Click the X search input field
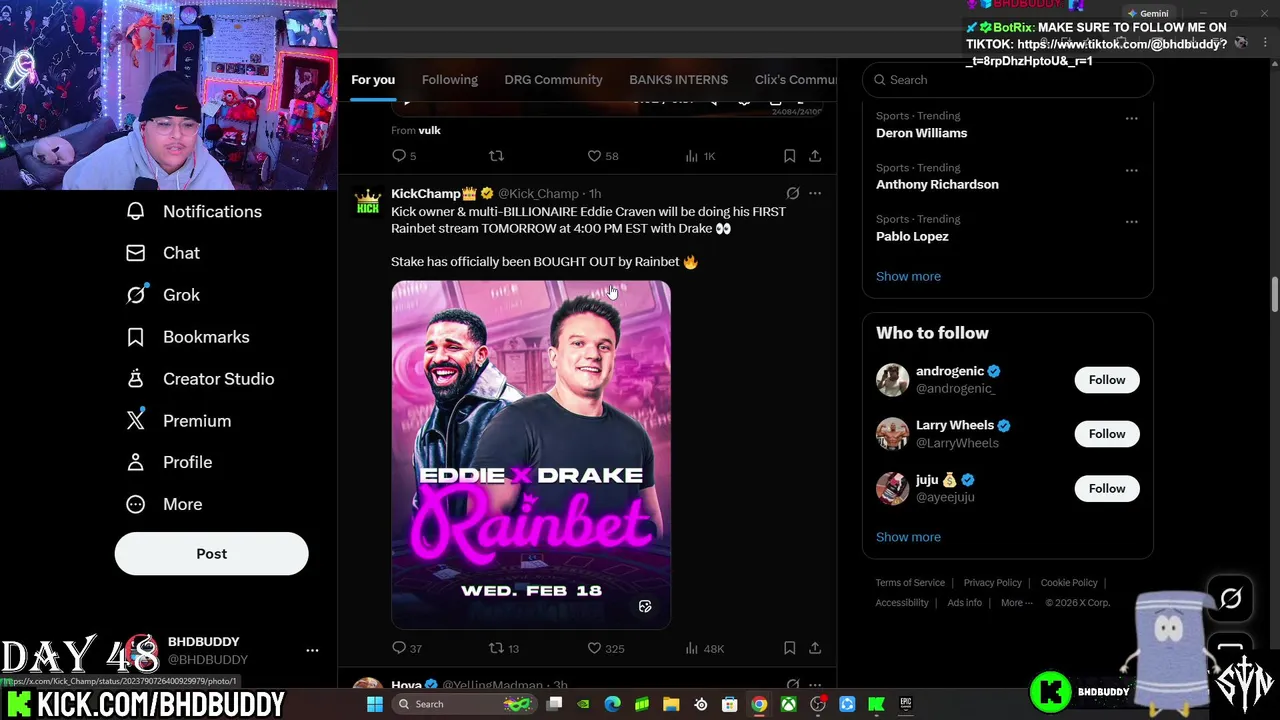Viewport: 1280px width, 720px height. pos(1008,80)
